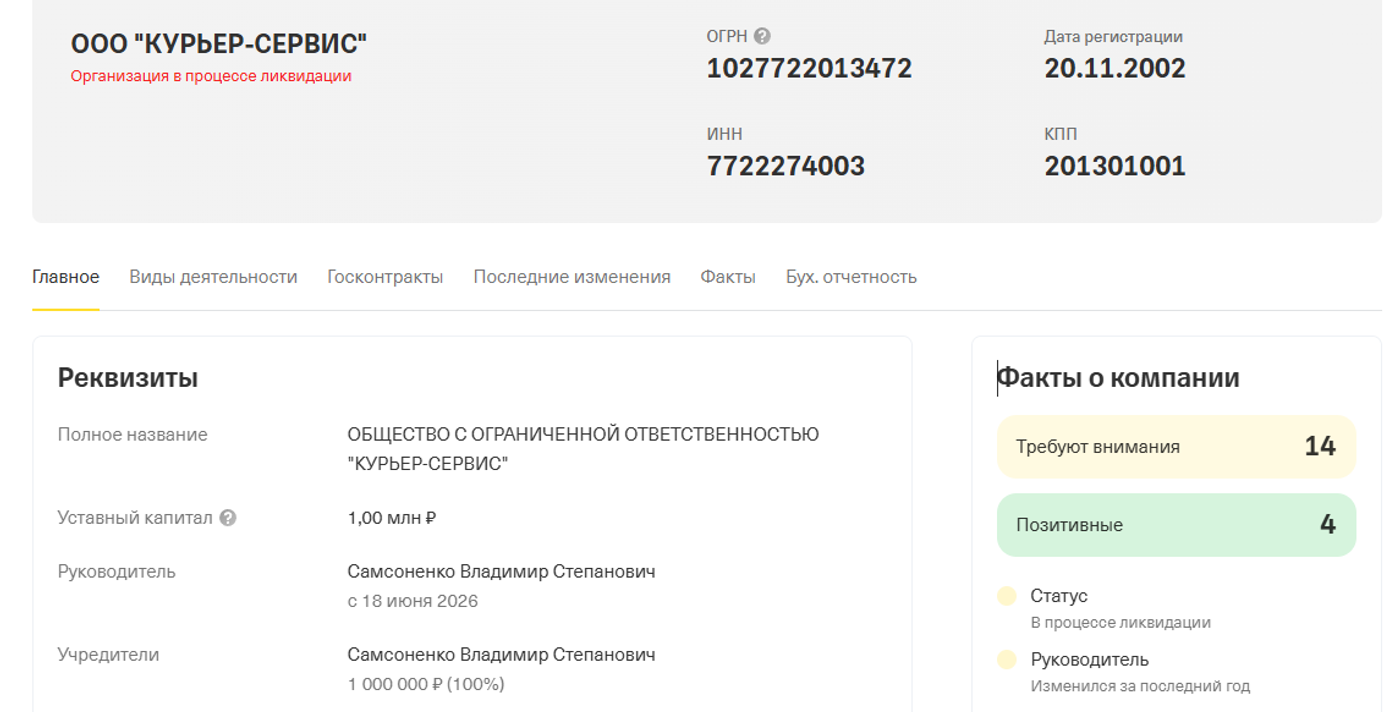Switch to Виды деятельности tab
The image size is (1400, 712).
click(x=213, y=277)
